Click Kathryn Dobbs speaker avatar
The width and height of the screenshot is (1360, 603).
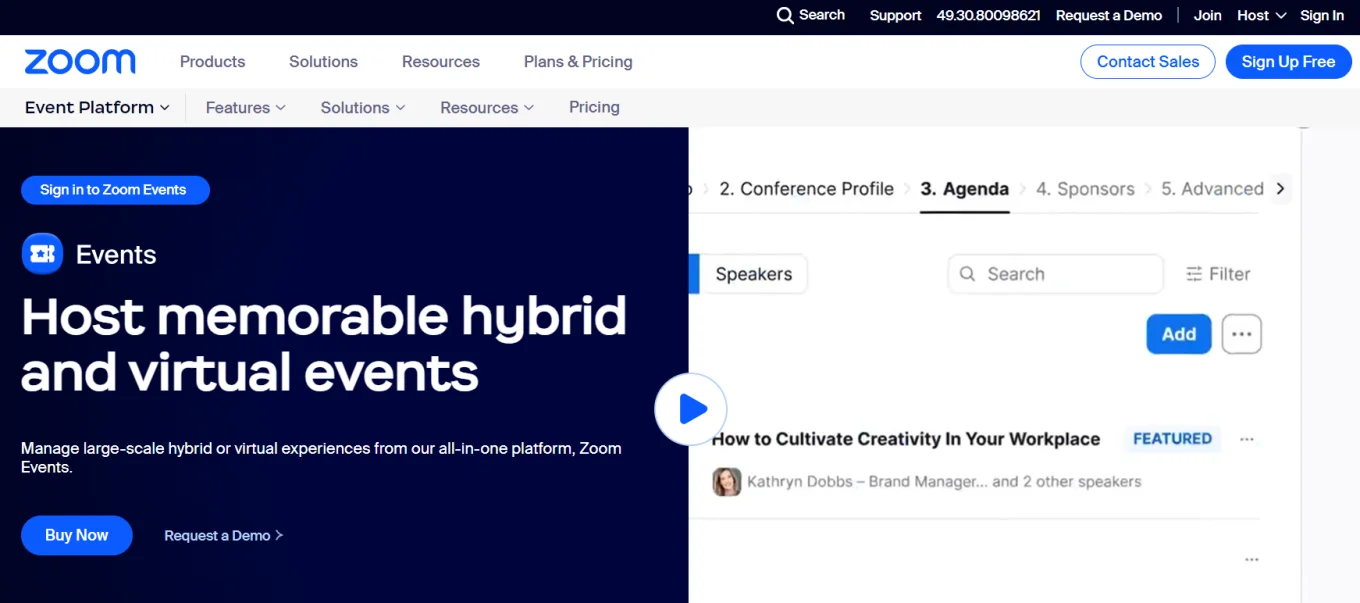coord(727,482)
